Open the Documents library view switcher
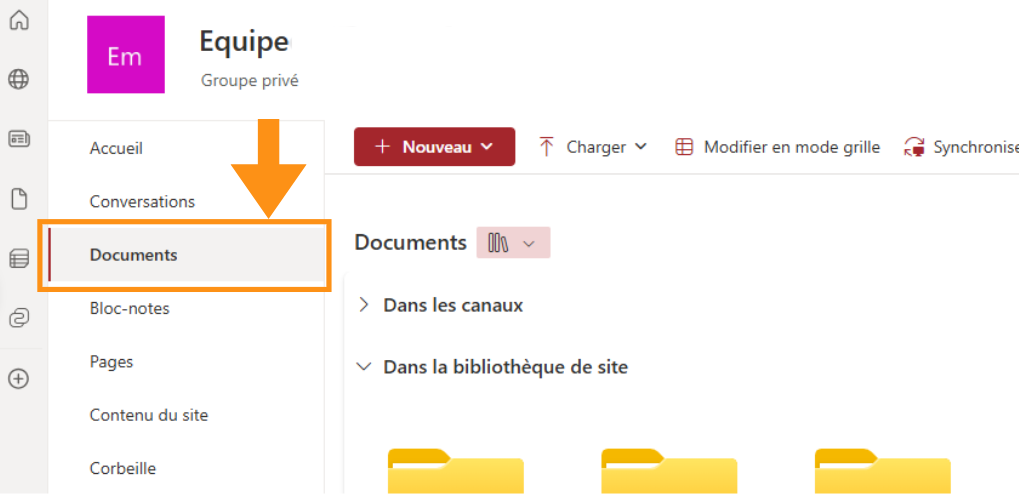Screen dimensions: 1019x494 pos(512,243)
